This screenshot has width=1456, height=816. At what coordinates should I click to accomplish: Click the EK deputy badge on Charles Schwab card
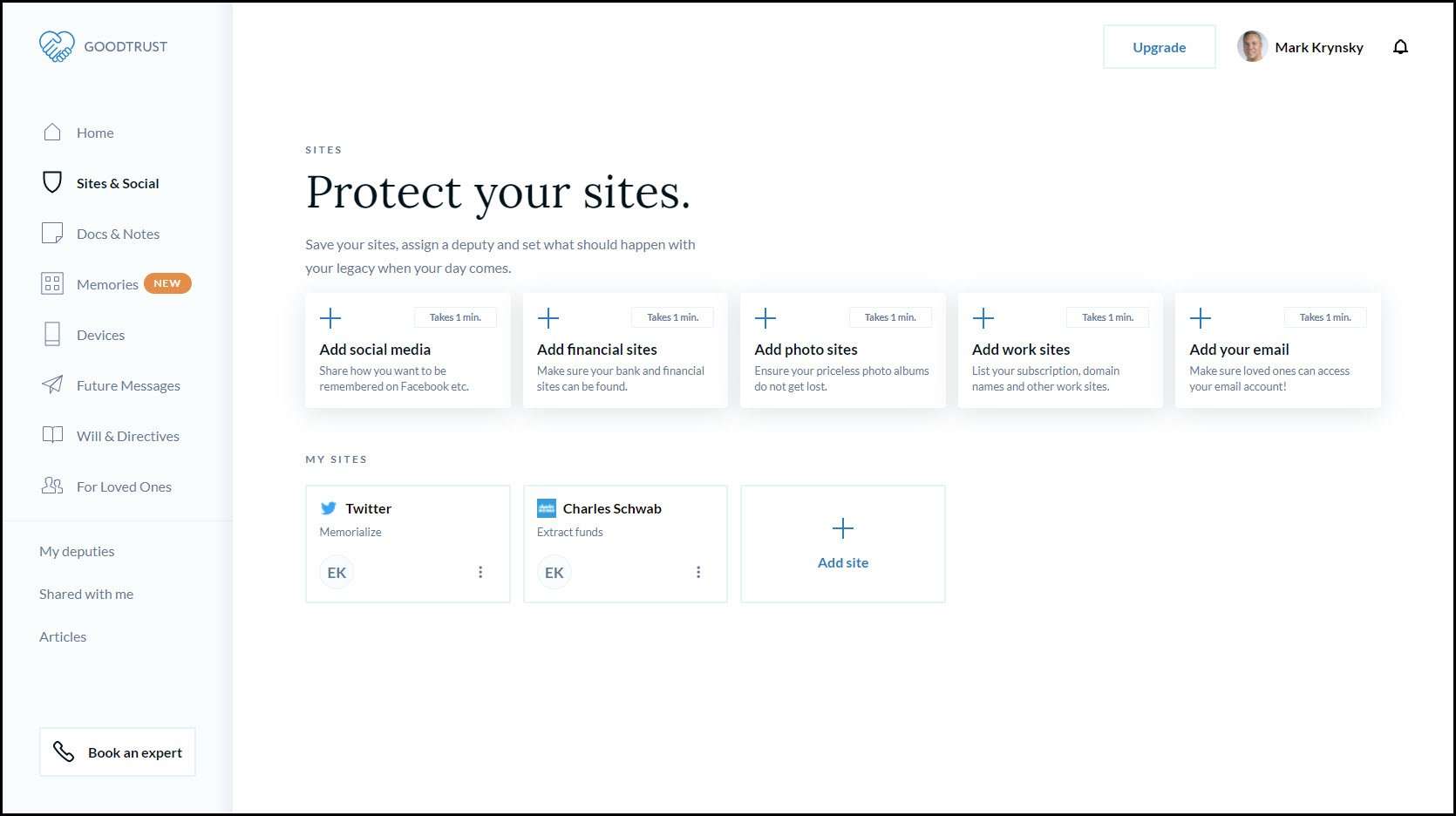point(555,573)
